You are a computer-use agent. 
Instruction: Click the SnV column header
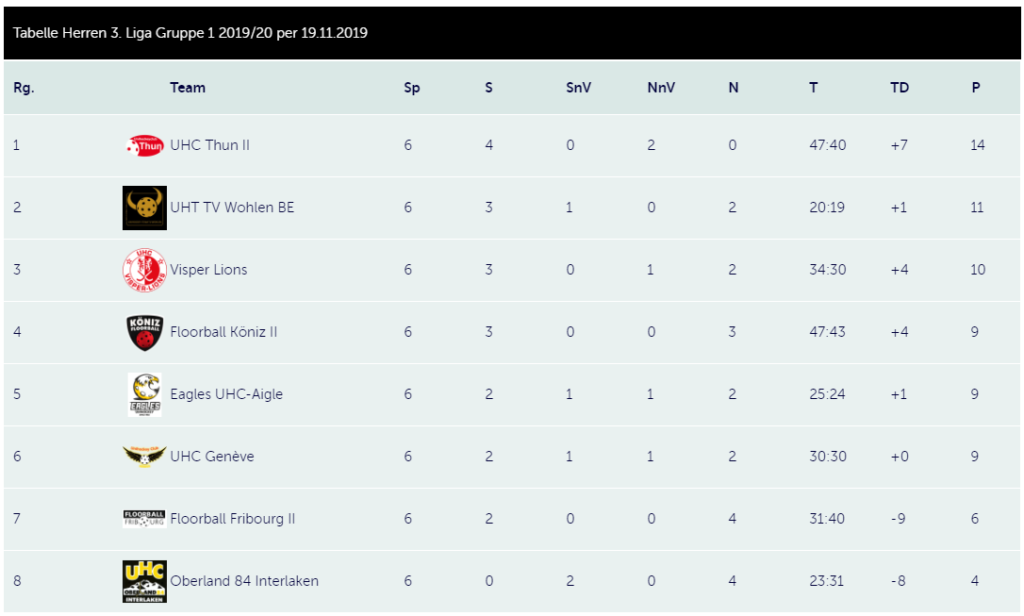click(x=578, y=88)
